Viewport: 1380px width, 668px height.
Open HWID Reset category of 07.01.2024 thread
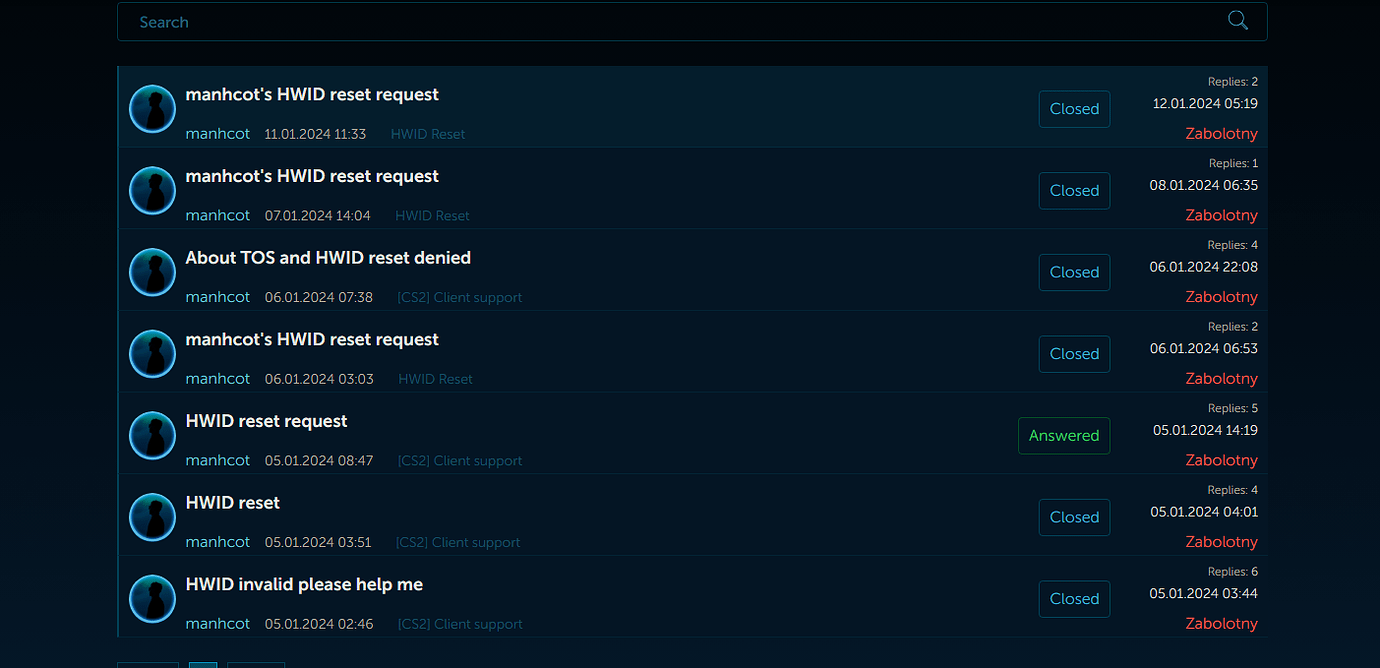[x=432, y=216]
